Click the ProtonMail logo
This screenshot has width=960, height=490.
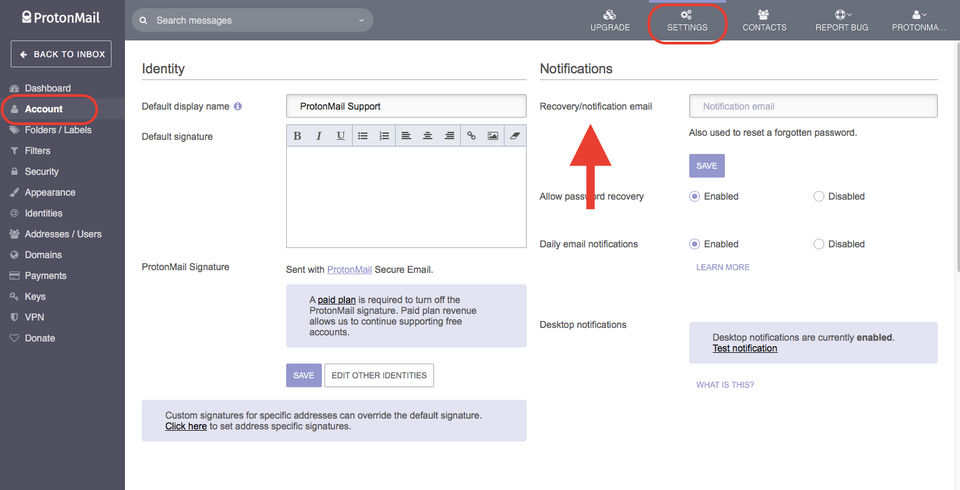coord(61,18)
